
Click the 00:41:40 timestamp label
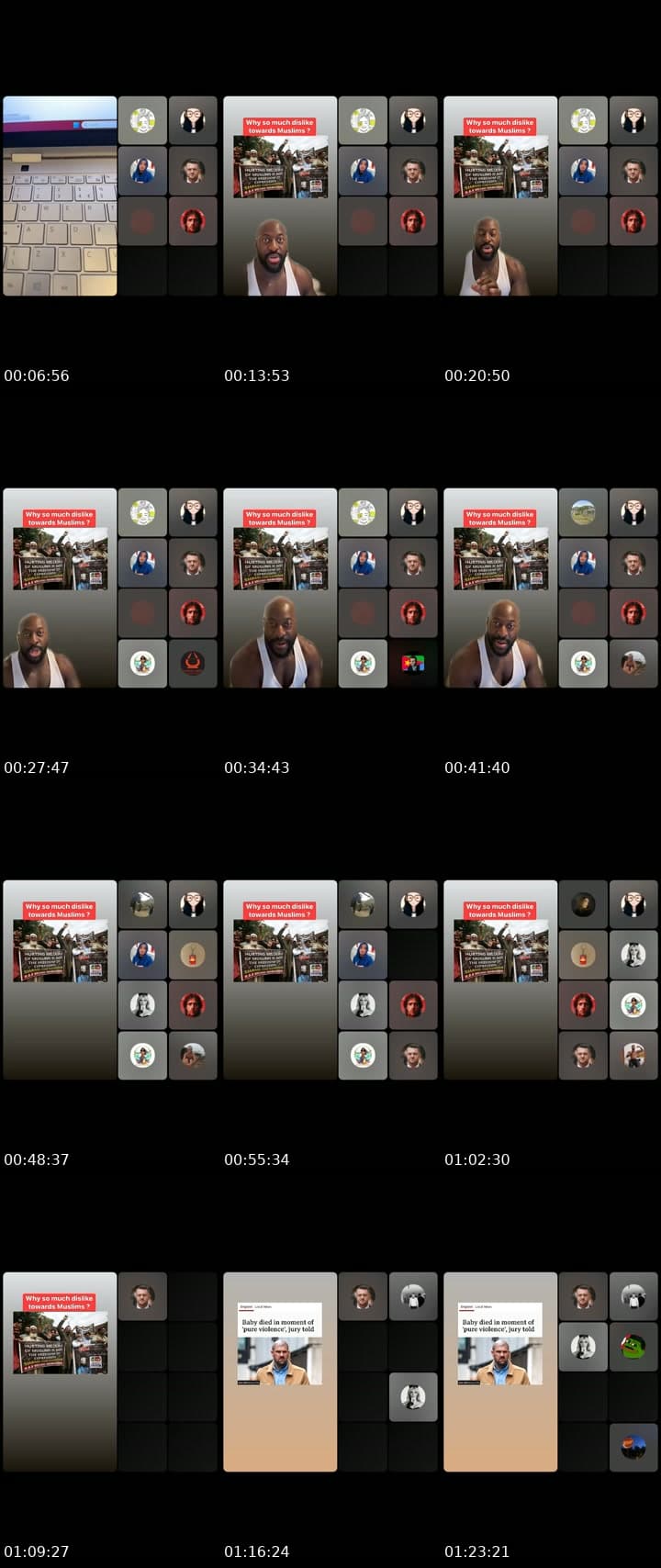[x=477, y=767]
